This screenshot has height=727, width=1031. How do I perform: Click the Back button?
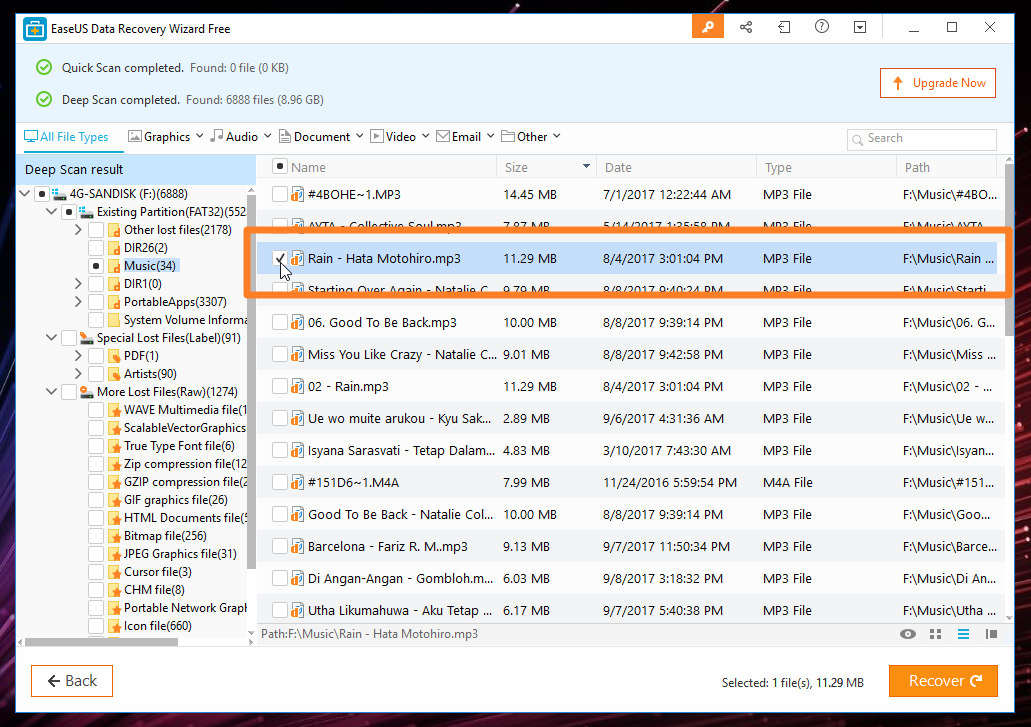72,681
